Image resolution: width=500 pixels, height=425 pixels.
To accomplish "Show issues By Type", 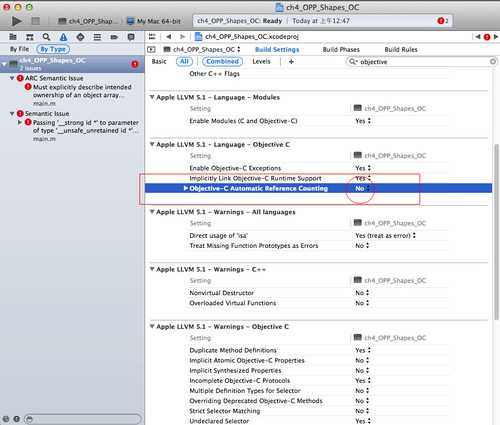I will click(x=53, y=49).
